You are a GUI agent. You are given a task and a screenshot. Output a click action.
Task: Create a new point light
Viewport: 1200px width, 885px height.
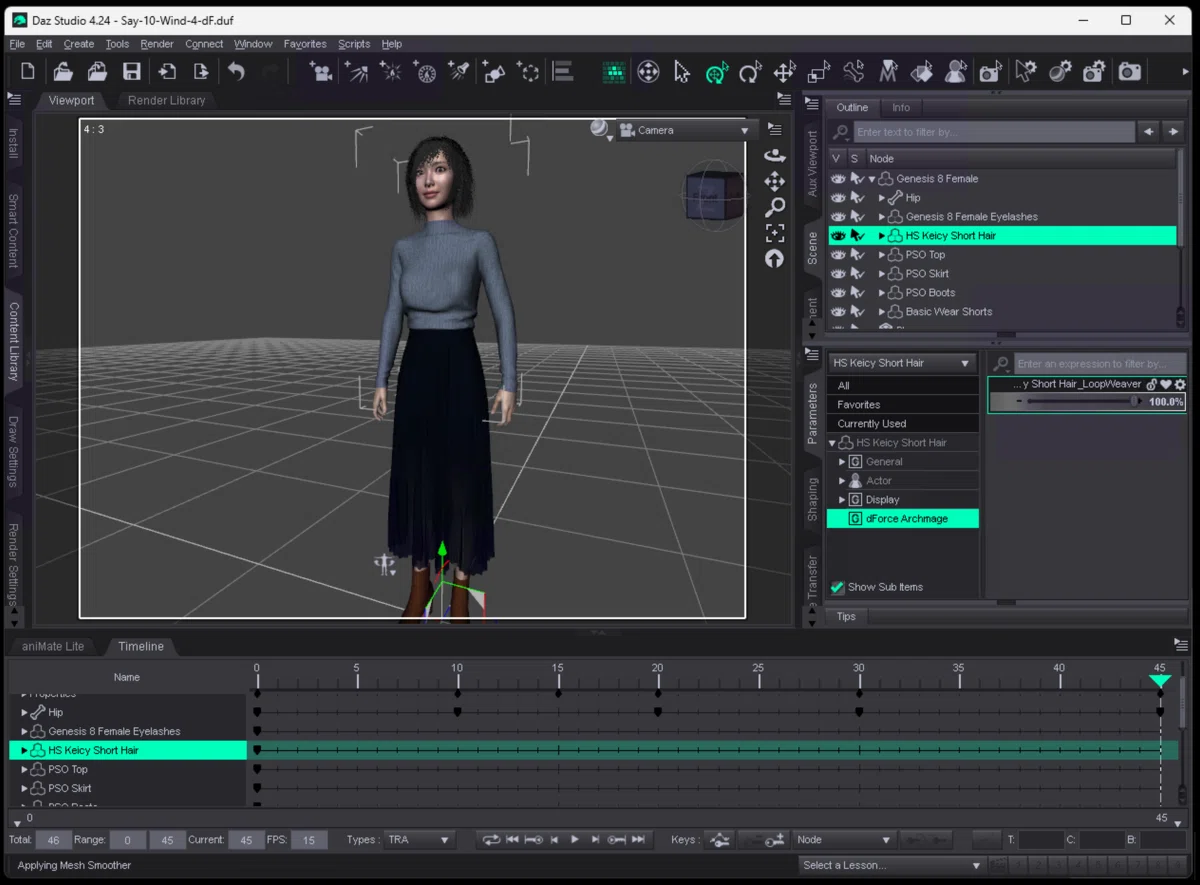click(390, 72)
